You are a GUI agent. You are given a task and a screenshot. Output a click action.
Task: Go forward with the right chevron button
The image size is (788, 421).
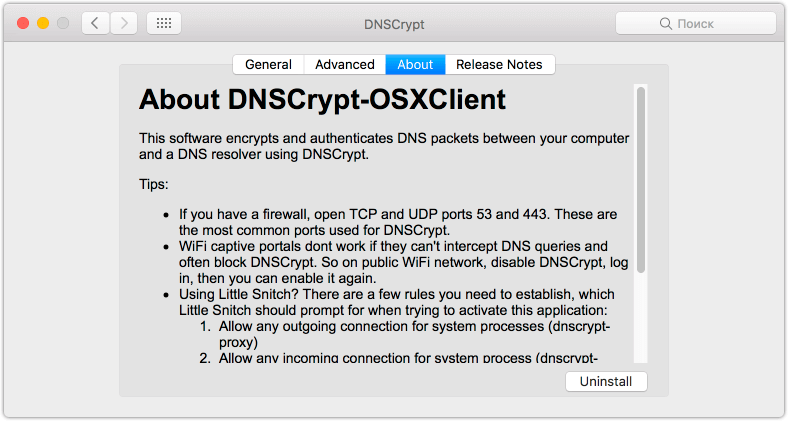click(124, 23)
